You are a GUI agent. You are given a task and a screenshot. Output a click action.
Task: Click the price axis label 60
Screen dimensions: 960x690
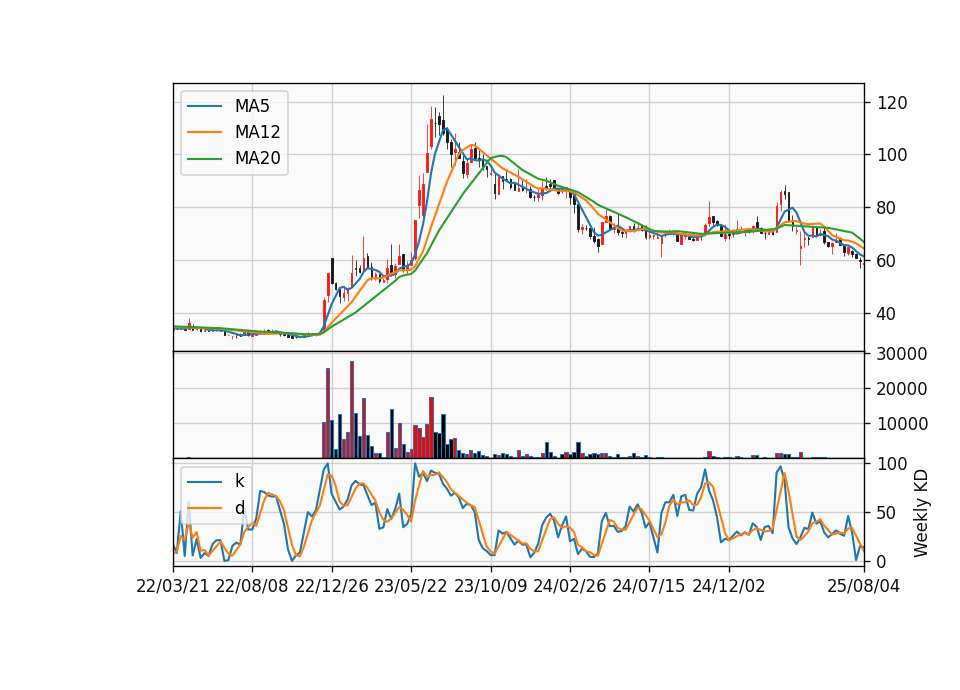pos(887,261)
